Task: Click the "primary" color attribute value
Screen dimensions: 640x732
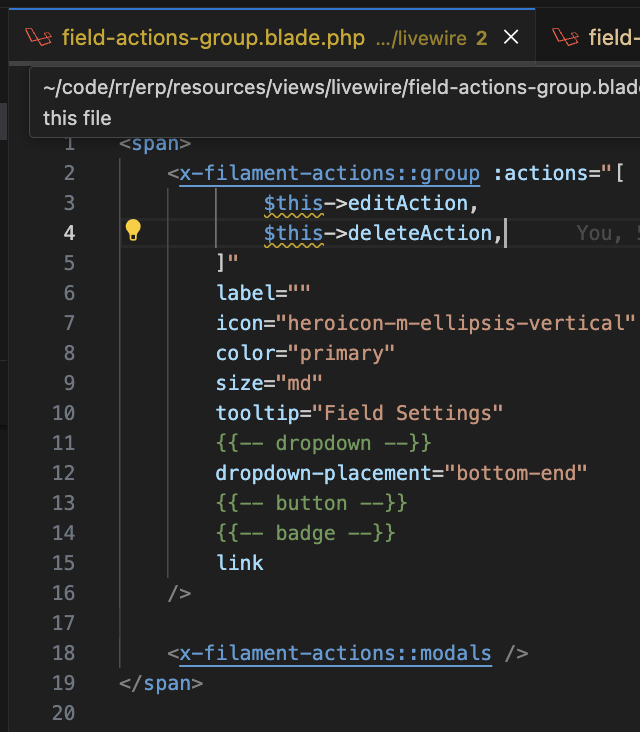Action: coord(341,353)
